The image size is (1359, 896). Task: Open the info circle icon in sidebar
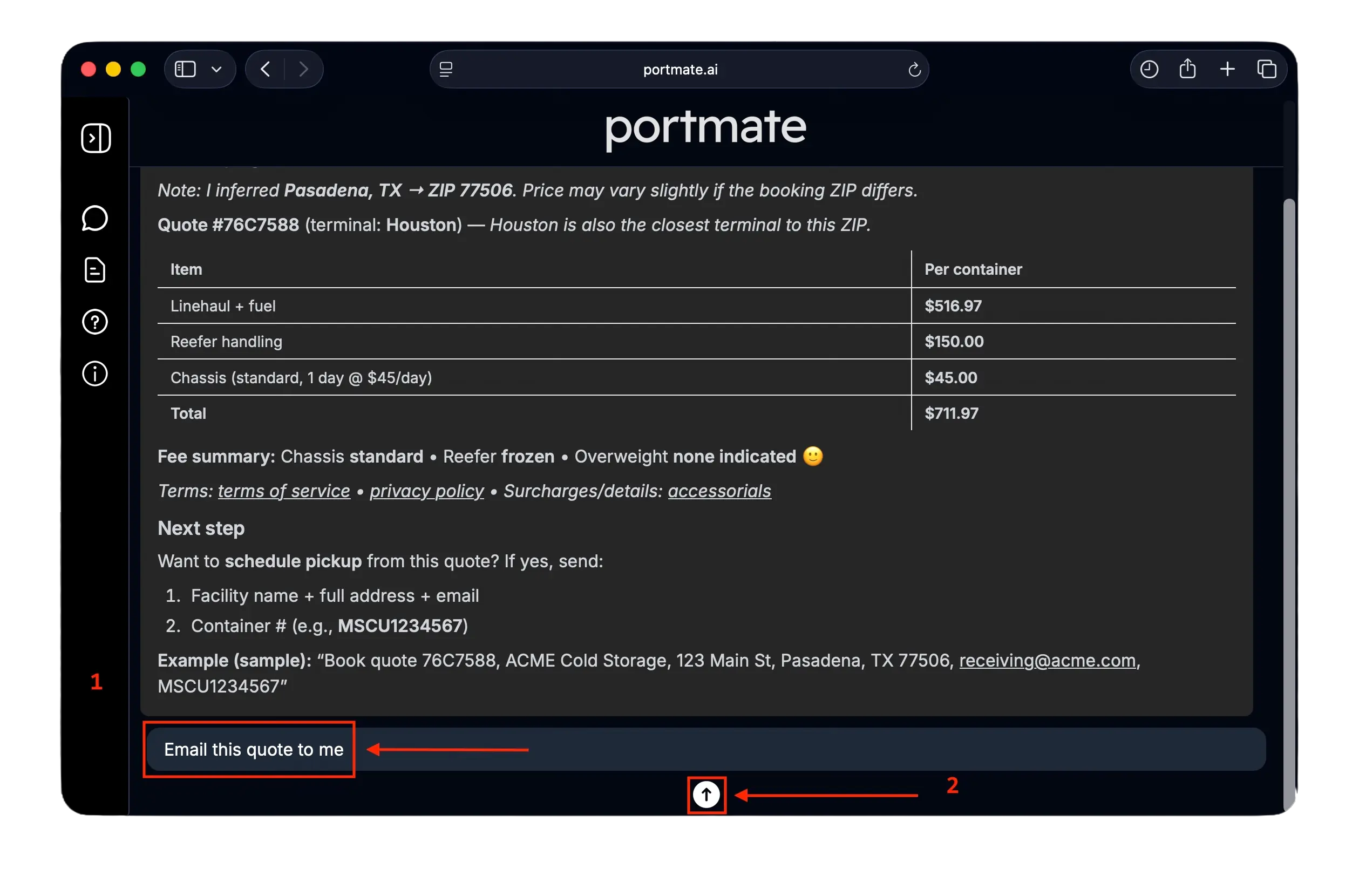click(x=95, y=374)
